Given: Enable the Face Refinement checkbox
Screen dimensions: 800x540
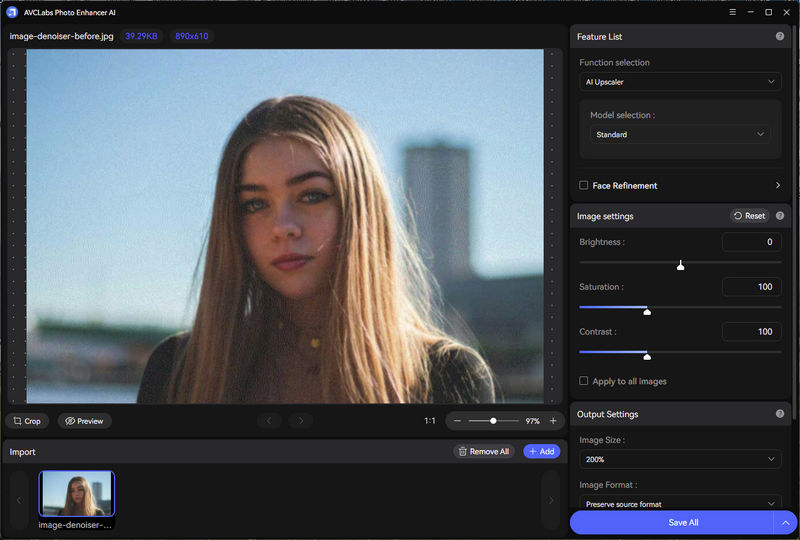Looking at the screenshot, I should point(584,185).
